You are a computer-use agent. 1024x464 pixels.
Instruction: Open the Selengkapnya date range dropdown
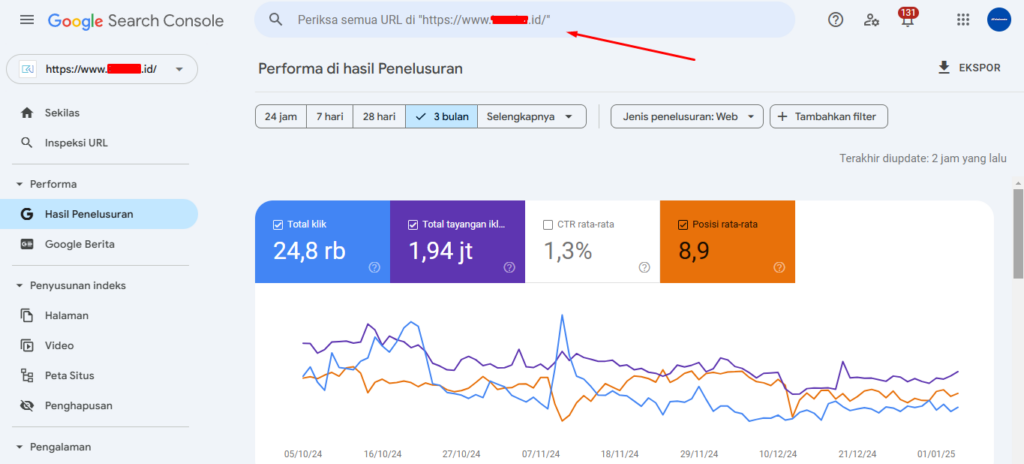tap(532, 117)
